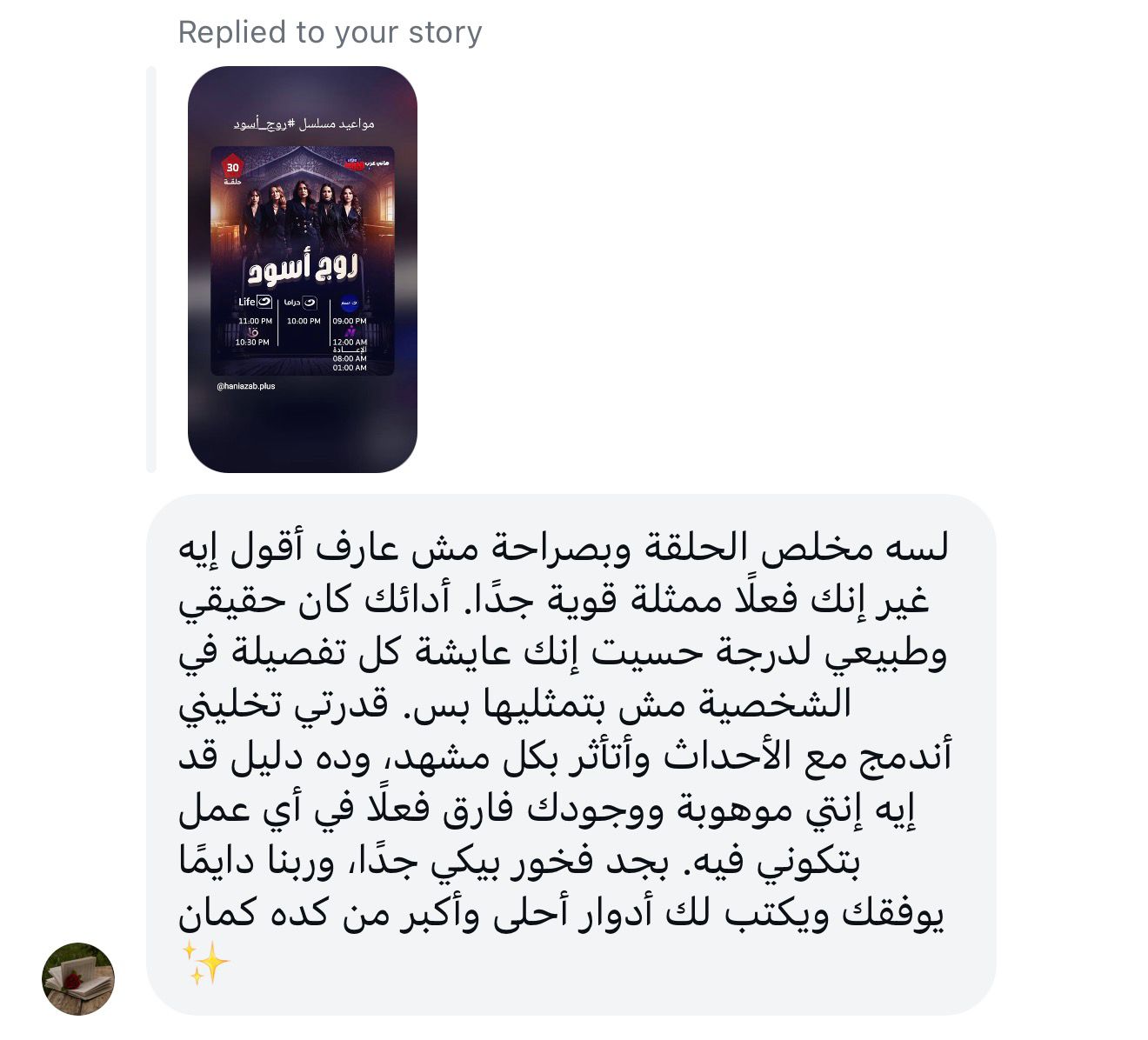Open the @haniazab.plus handle
The height and width of the screenshot is (1040, 1148).
(x=245, y=386)
